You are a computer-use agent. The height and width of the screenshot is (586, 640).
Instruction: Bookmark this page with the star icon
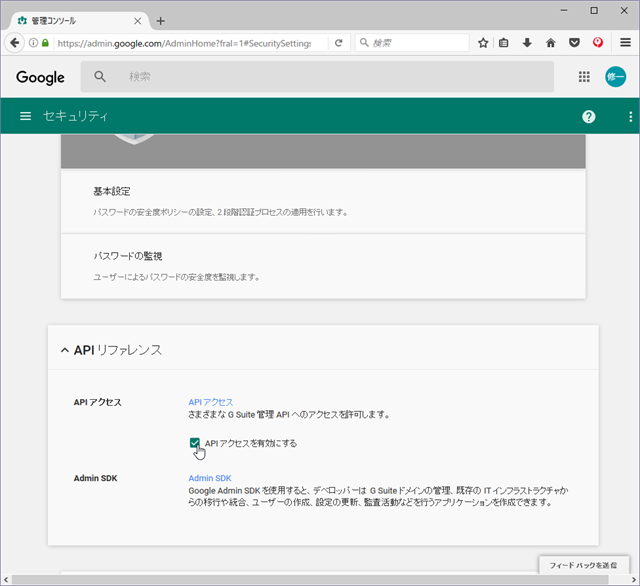[483, 43]
